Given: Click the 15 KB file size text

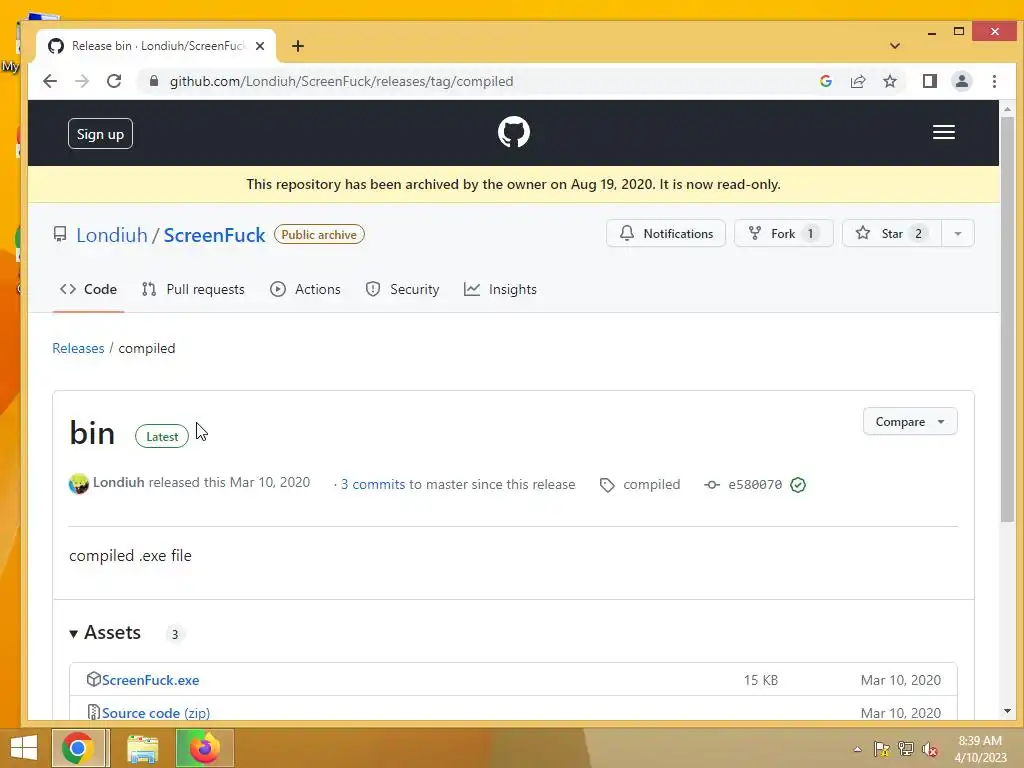Looking at the screenshot, I should pyautogui.click(x=761, y=680).
